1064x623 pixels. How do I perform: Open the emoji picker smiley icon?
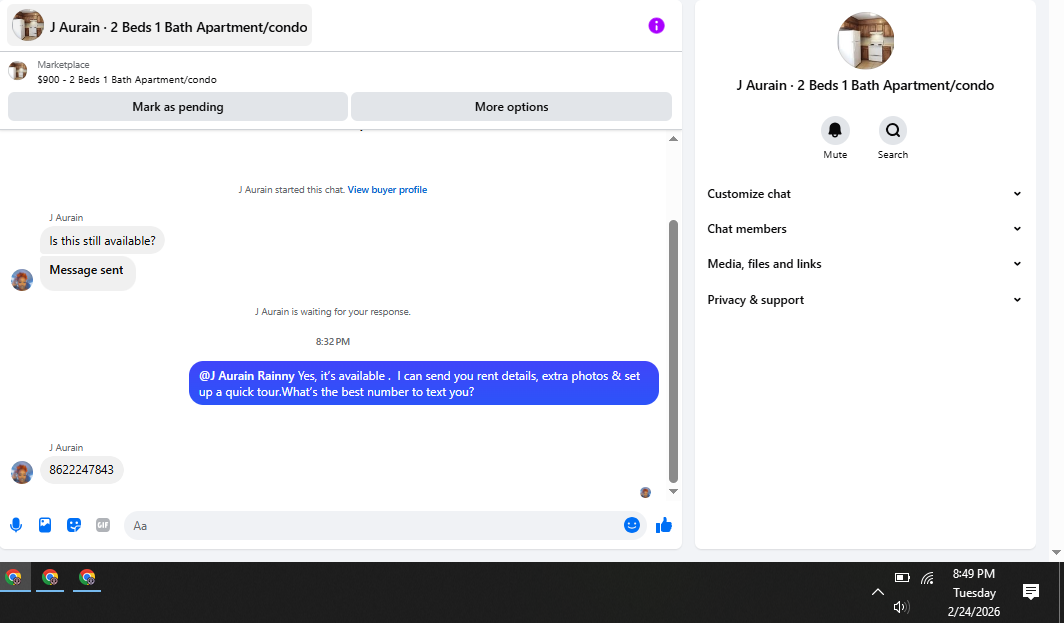[x=632, y=525]
